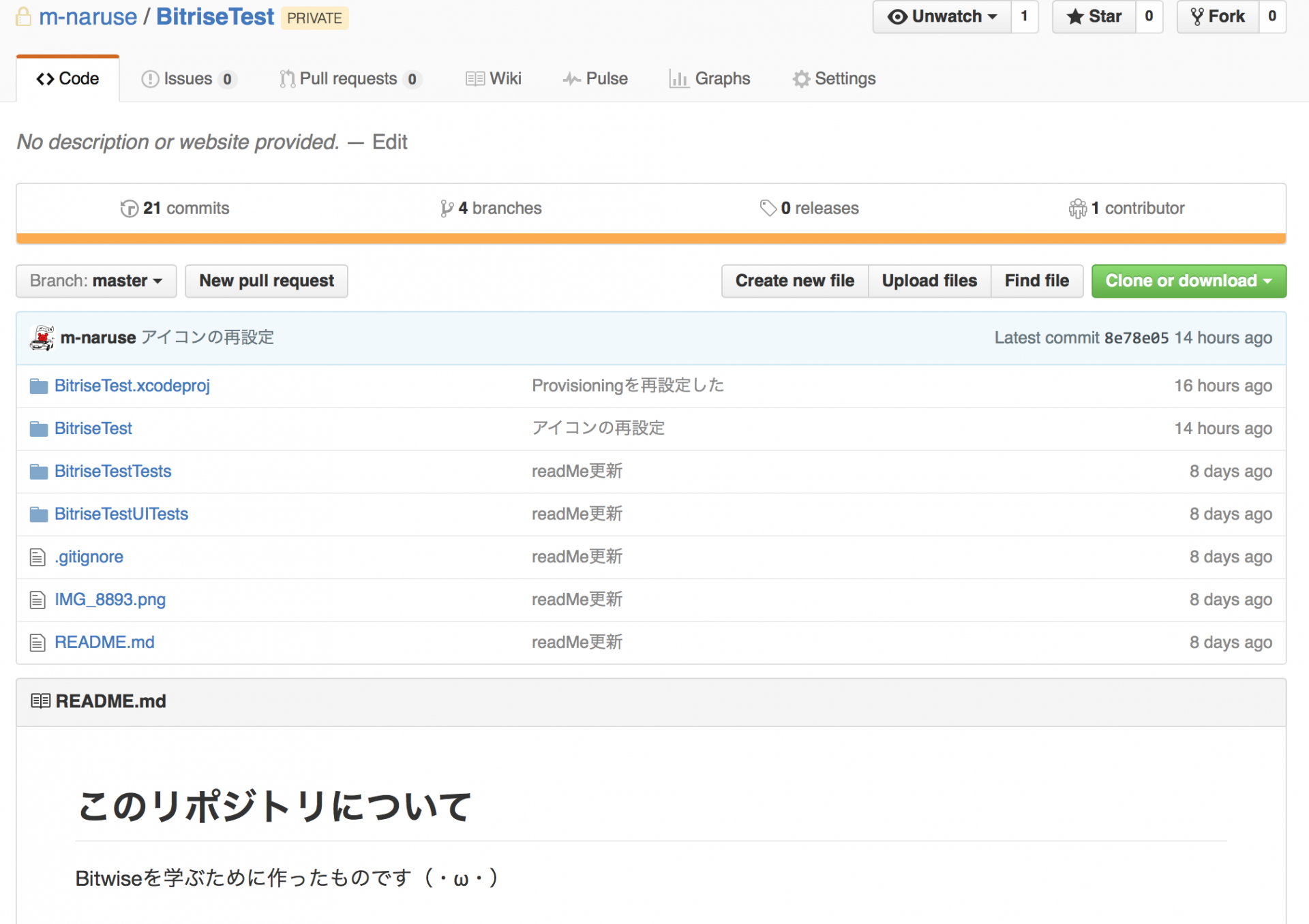Open README.md in the file list
Viewport: 1309px width, 924px height.
click(x=104, y=643)
